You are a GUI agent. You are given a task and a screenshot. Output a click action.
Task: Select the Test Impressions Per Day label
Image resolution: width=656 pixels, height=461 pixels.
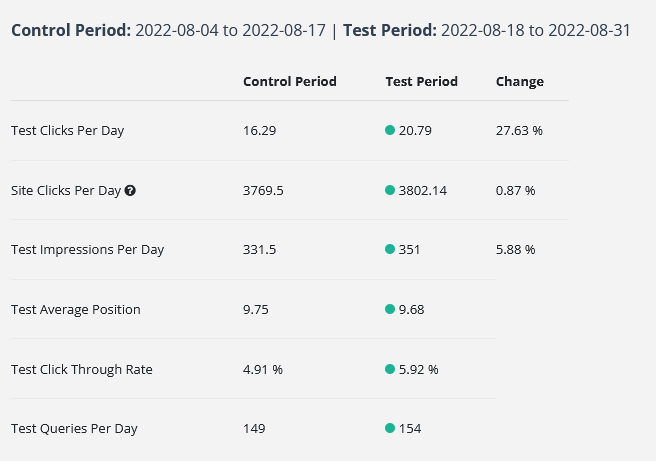[87, 249]
